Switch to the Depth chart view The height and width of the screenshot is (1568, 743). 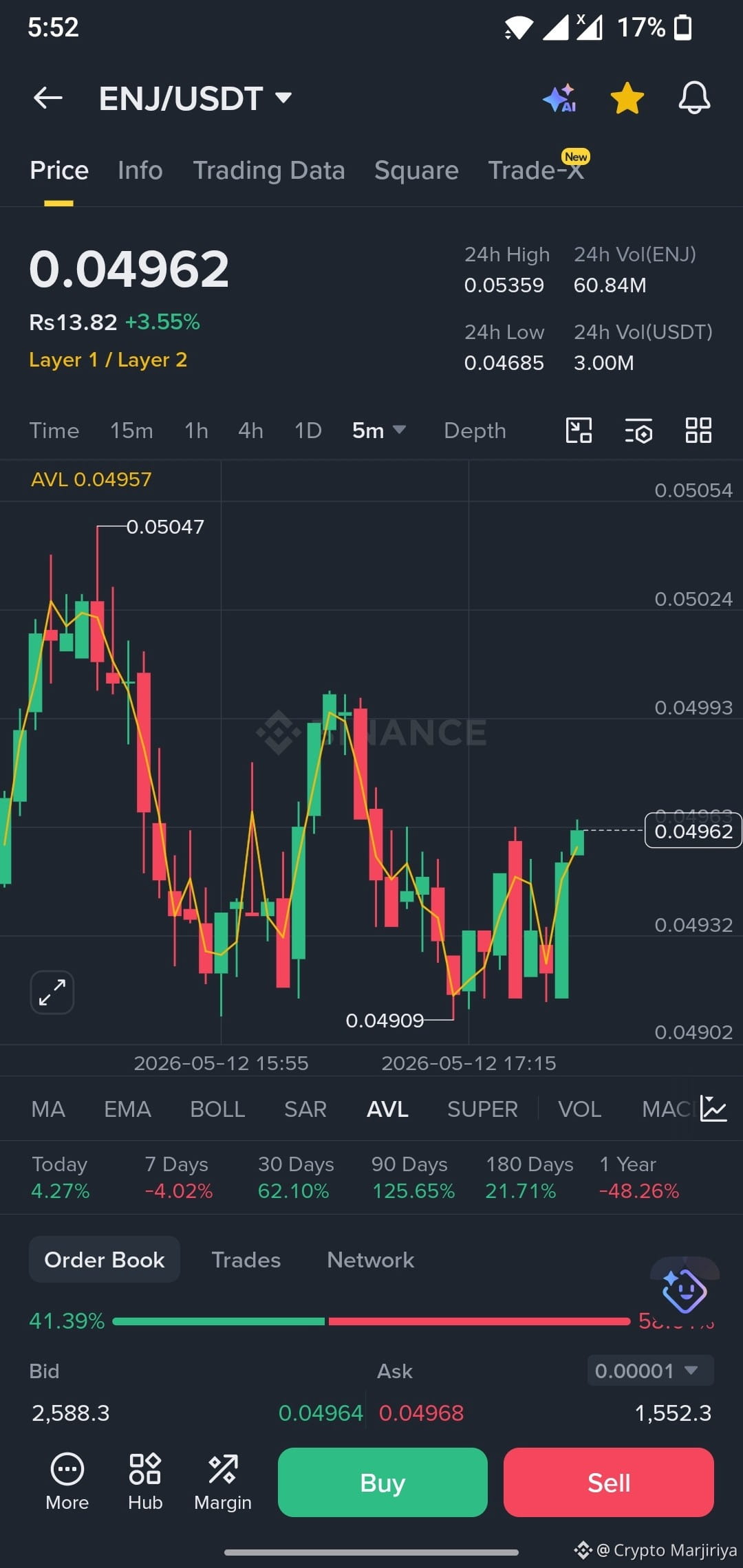coord(475,431)
